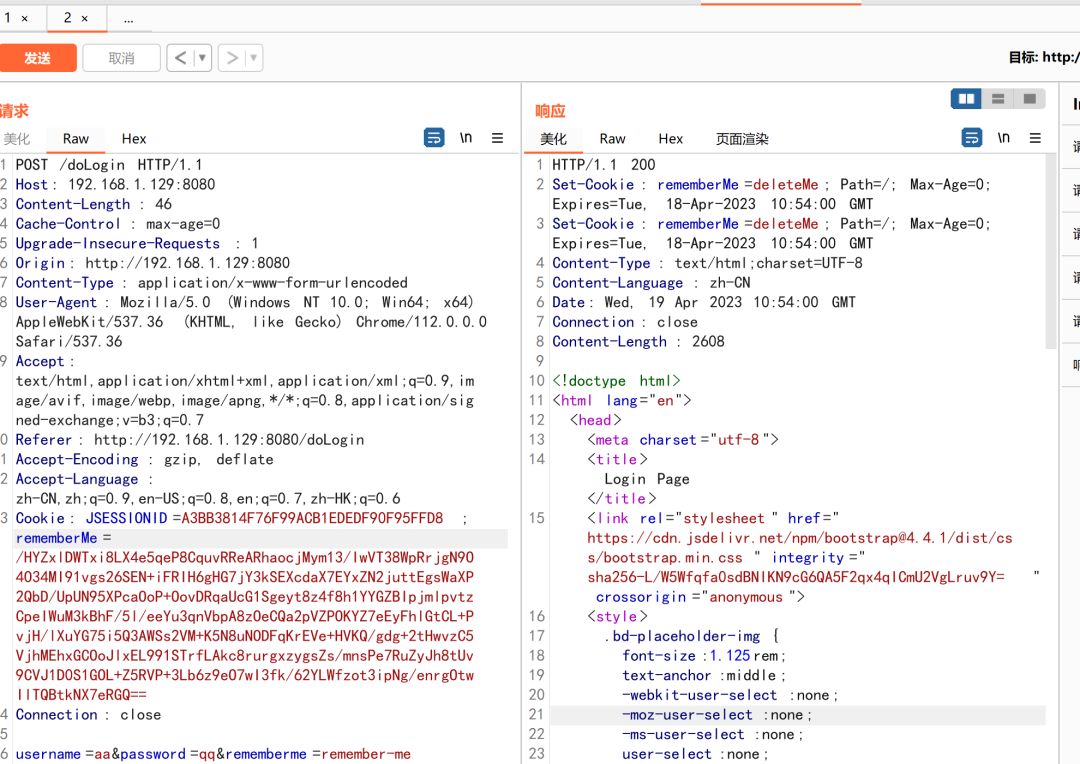
Task: Toggle \n non-printable characters in request panel
Action: point(466,138)
